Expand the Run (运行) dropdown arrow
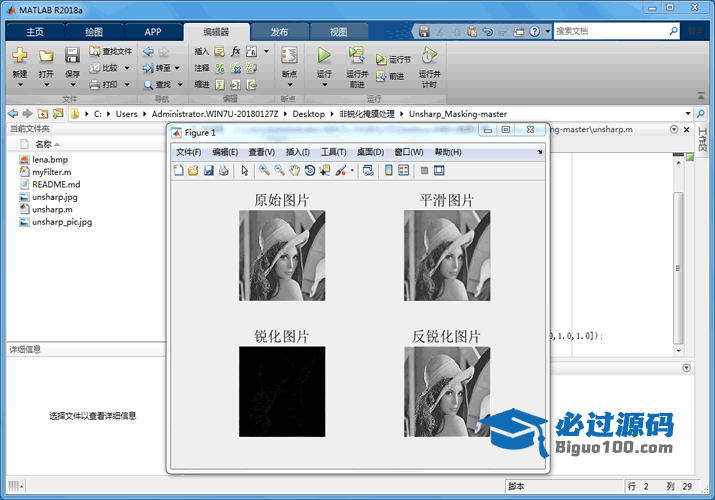The height and width of the screenshot is (500, 715). [324, 84]
